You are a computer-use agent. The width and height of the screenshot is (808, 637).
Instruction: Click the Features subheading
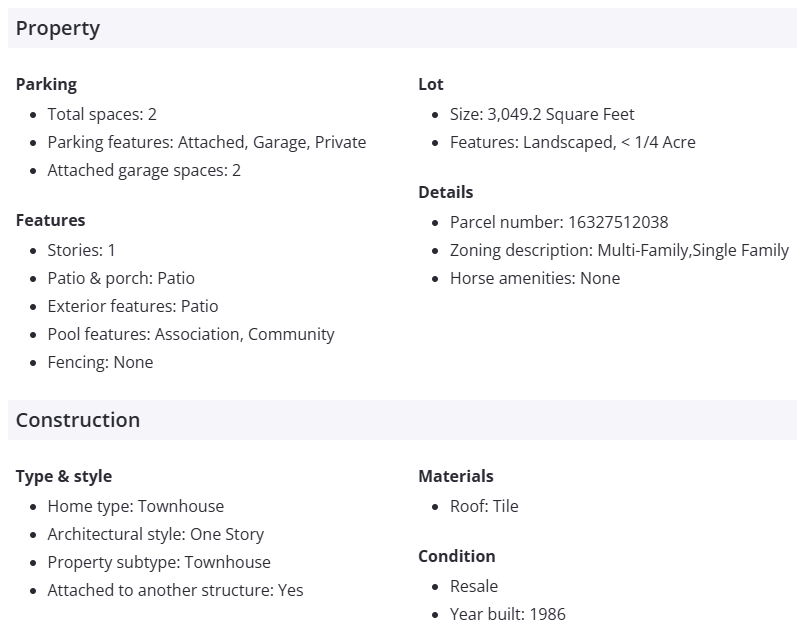50,220
